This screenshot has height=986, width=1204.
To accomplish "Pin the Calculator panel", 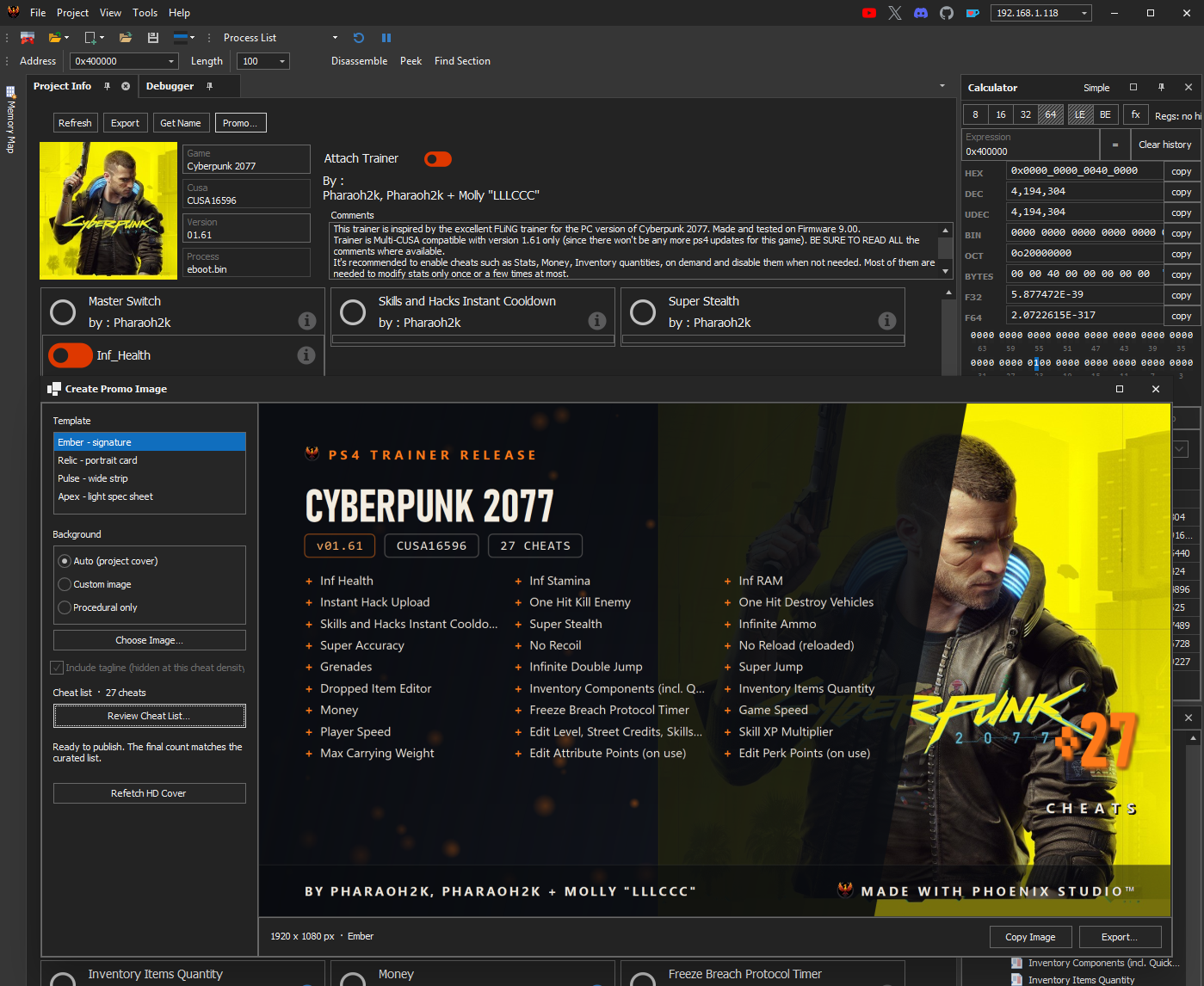I will click(1161, 87).
